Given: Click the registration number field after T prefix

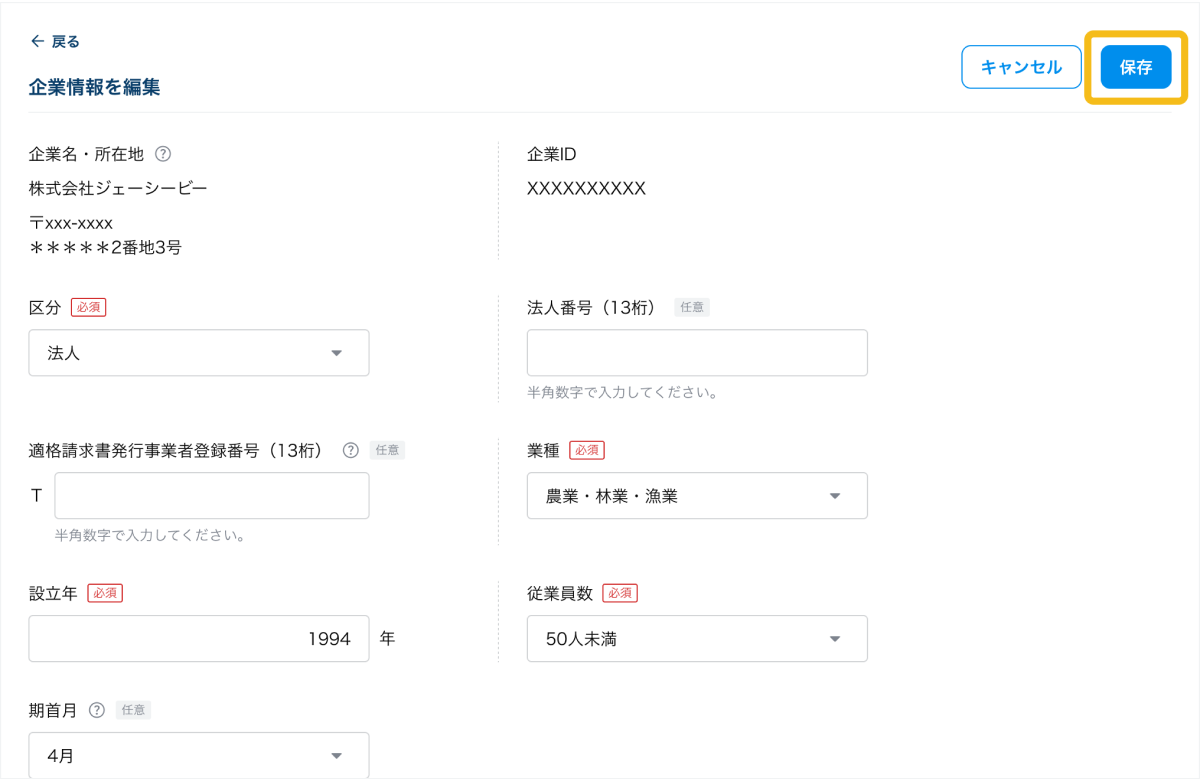Looking at the screenshot, I should pyautogui.click(x=212, y=496).
